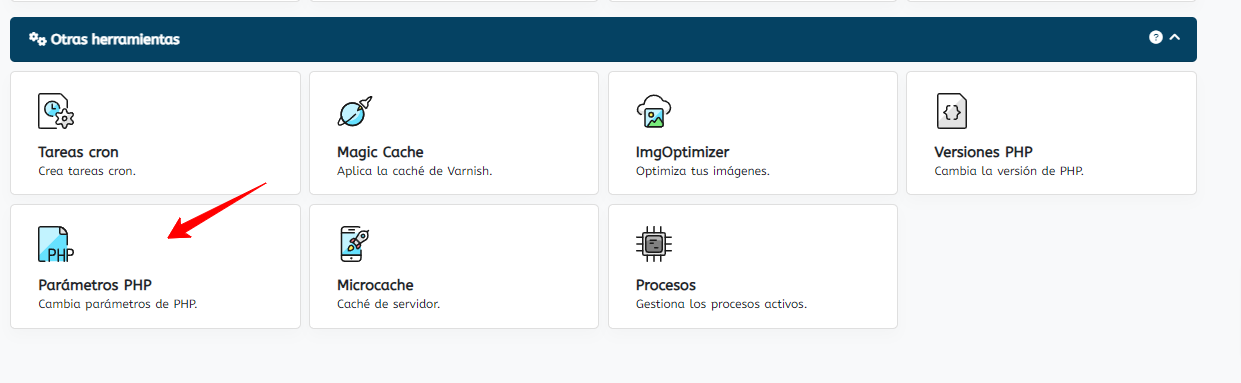Image resolution: width=1241 pixels, height=383 pixels.
Task: Select the ImgOptimizer title text
Action: pos(682,152)
